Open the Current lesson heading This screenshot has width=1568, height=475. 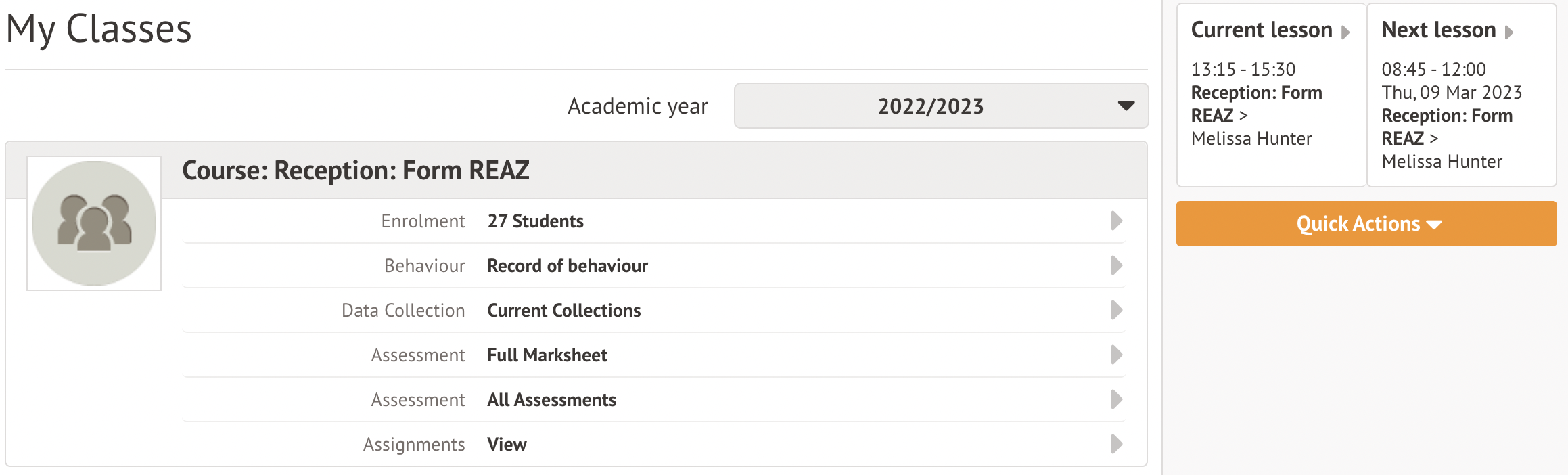click(x=1261, y=30)
